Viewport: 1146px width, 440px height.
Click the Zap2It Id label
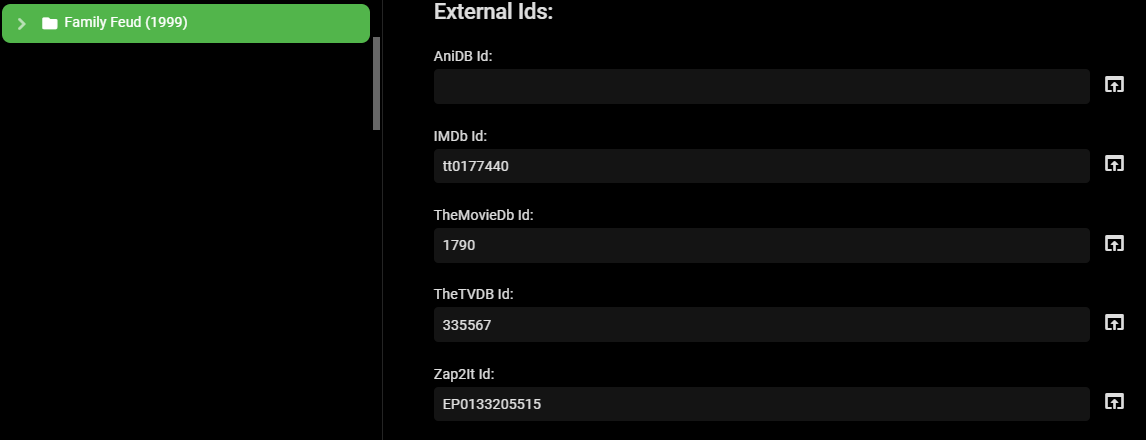click(x=464, y=374)
